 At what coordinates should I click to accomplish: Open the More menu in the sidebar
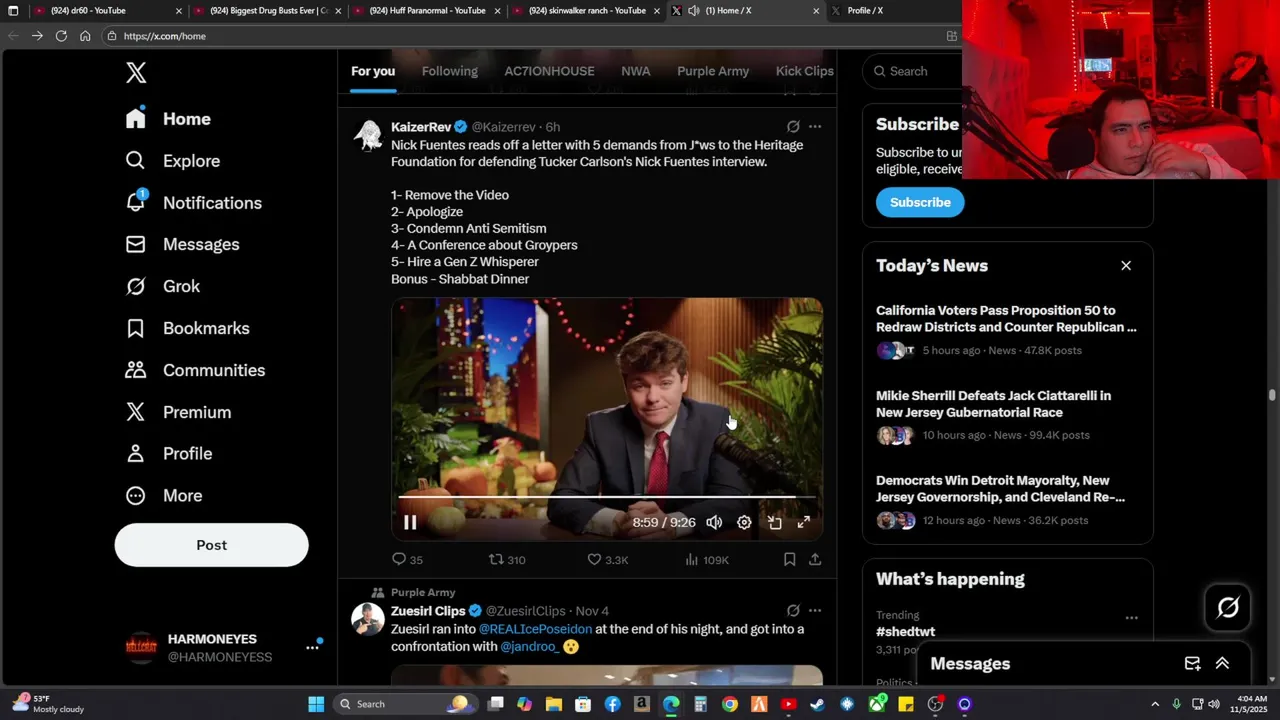pyautogui.click(x=163, y=495)
